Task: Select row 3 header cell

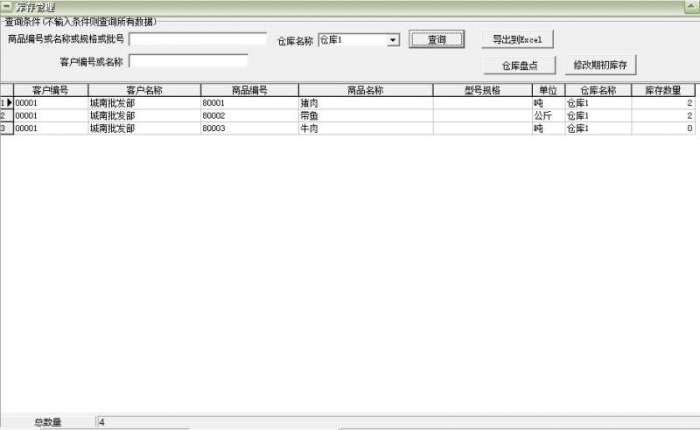Action: pos(7,128)
